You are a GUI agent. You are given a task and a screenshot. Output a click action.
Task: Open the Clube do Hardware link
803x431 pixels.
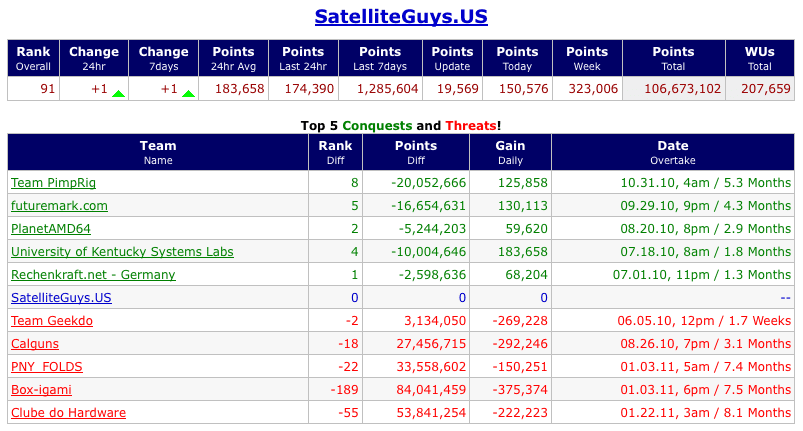[x=69, y=413]
